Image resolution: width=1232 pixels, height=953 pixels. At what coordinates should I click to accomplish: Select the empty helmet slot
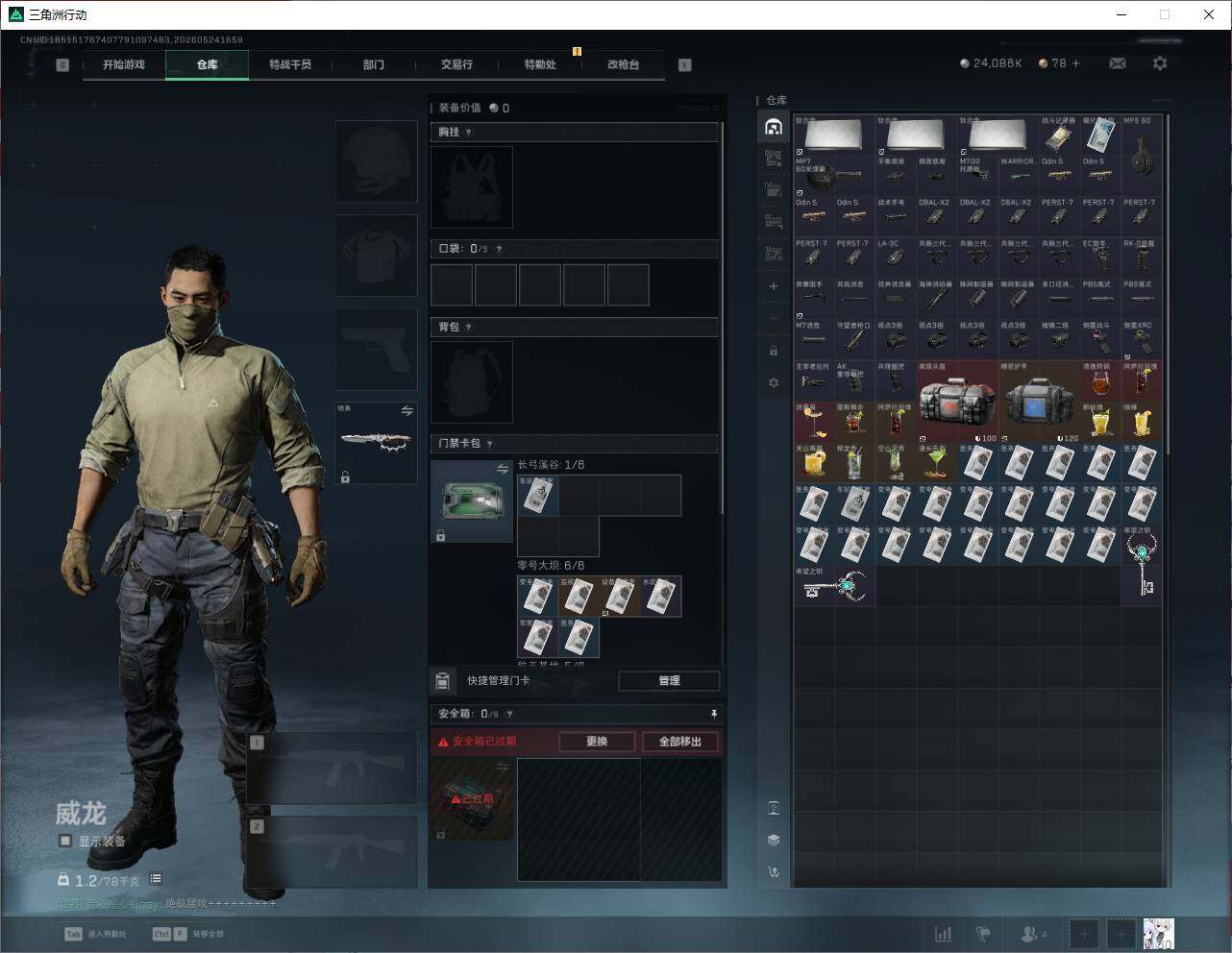376,160
